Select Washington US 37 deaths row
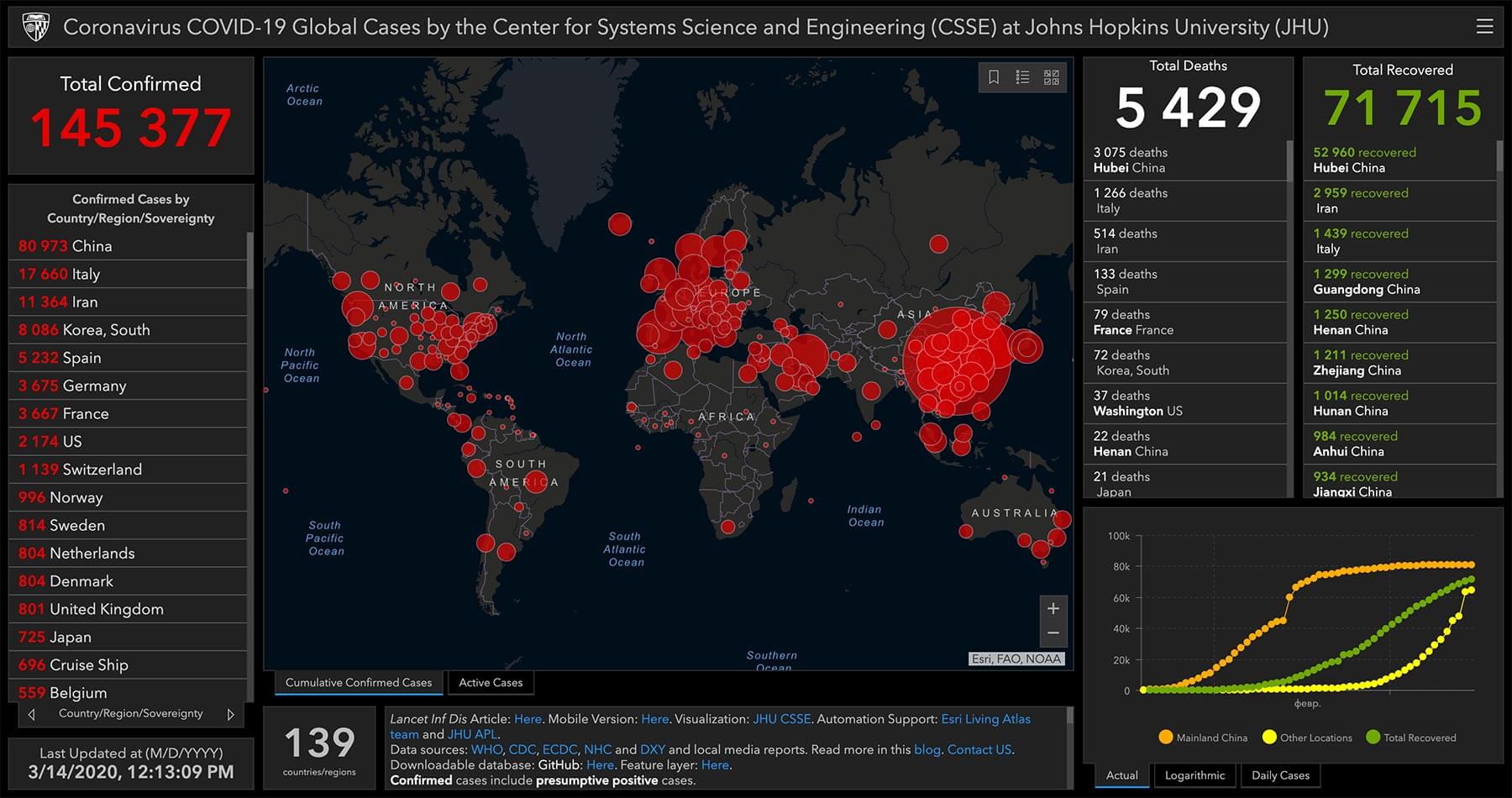 (x=1185, y=403)
